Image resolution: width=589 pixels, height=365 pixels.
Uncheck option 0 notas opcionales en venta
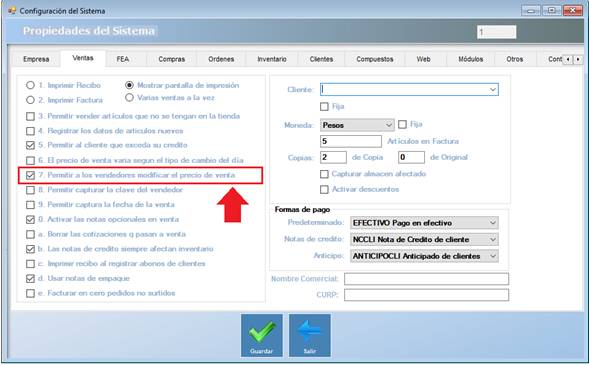point(30,219)
